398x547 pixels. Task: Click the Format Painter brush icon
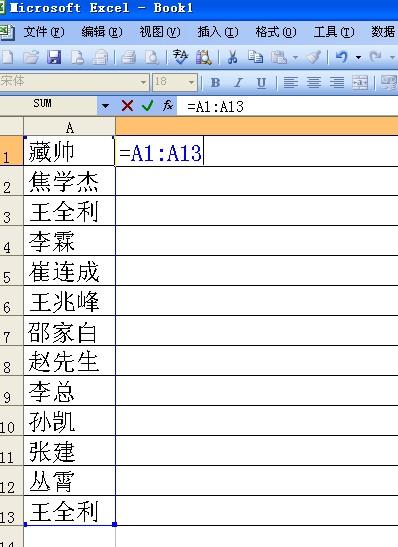[313, 57]
